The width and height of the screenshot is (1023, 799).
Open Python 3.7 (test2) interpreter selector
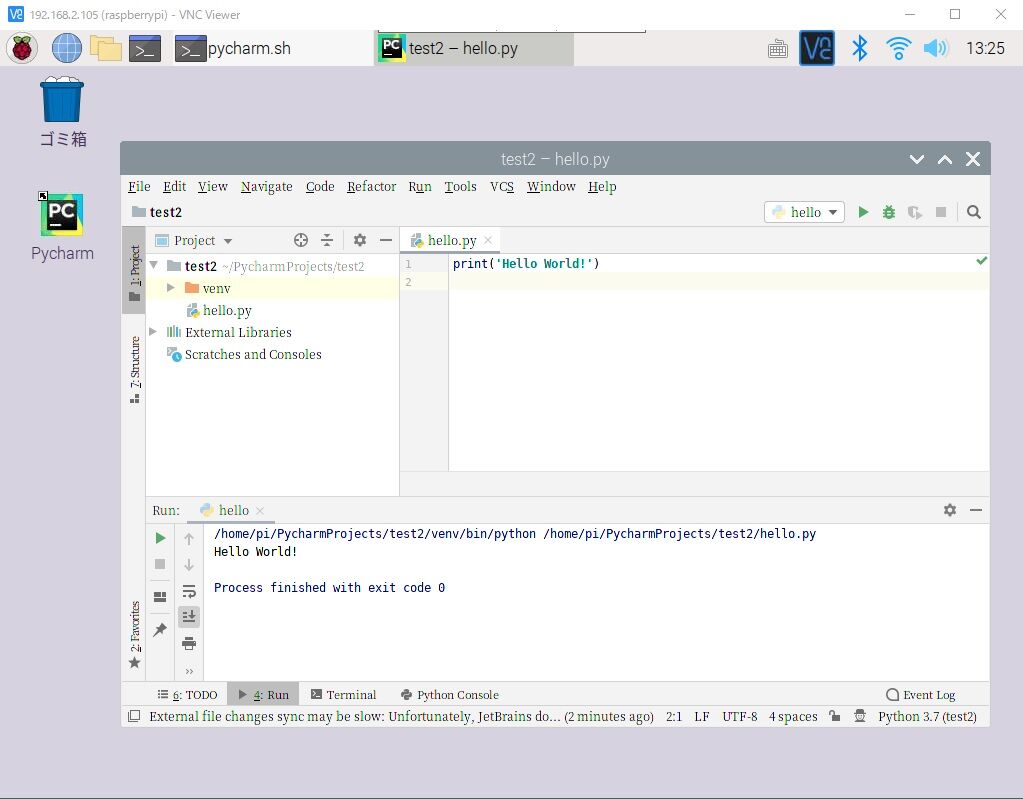tap(927, 716)
